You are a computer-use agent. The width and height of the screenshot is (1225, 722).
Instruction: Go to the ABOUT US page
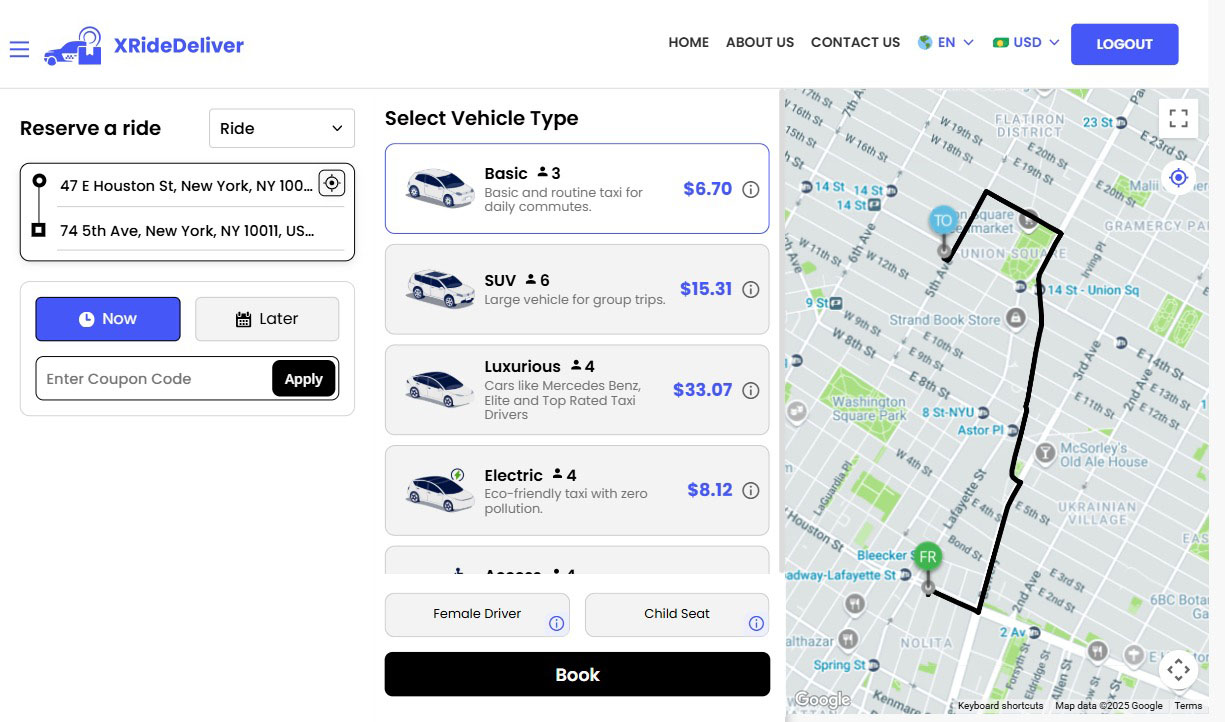pos(760,42)
